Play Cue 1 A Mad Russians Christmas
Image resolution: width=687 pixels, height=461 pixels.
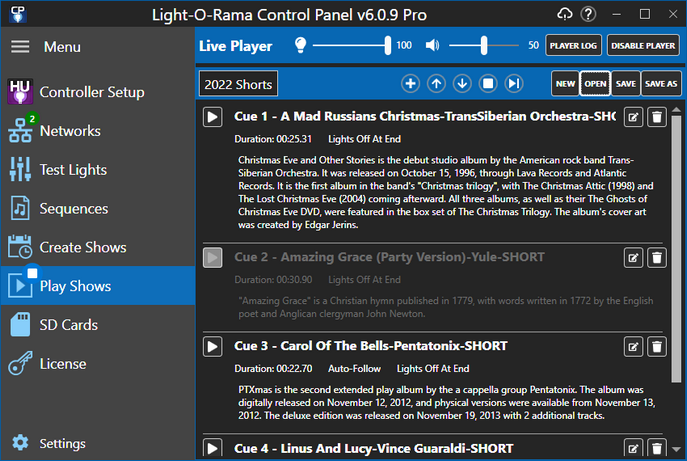[212, 117]
